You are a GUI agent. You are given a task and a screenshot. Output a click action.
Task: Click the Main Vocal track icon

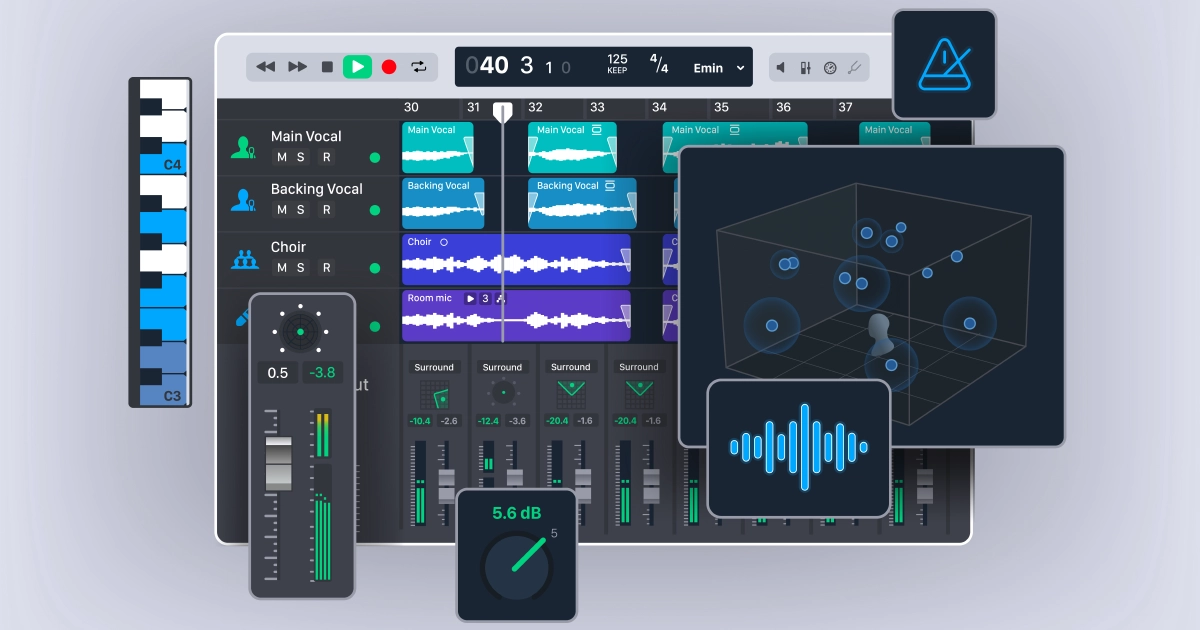click(x=243, y=148)
